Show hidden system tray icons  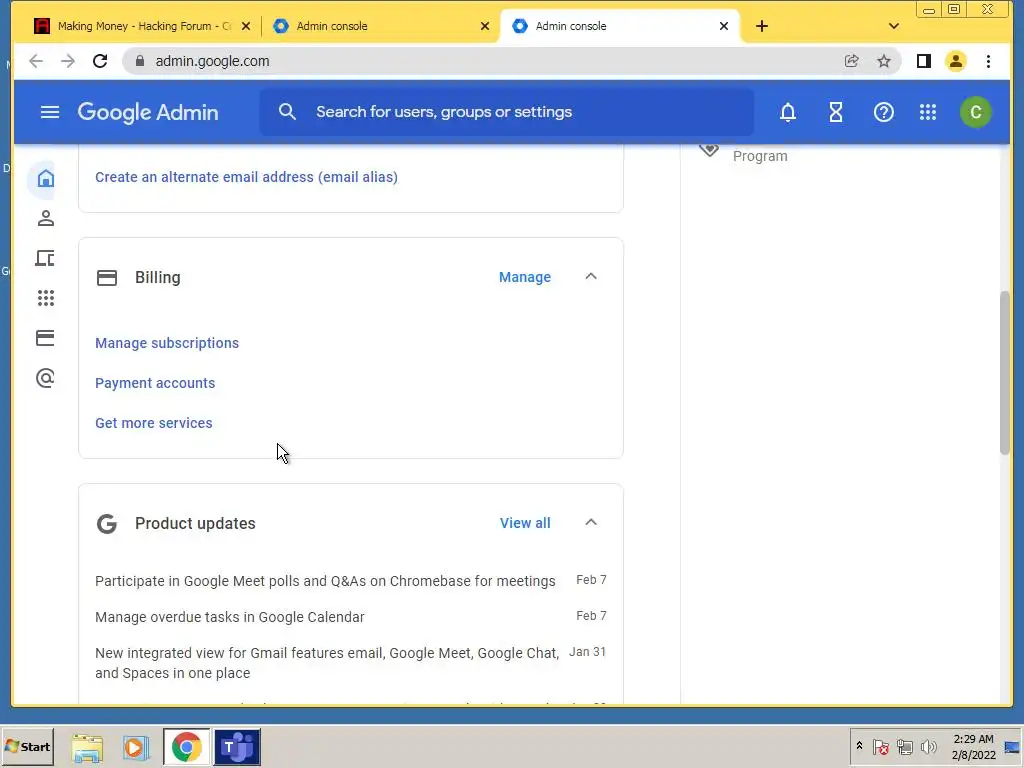[x=859, y=746]
